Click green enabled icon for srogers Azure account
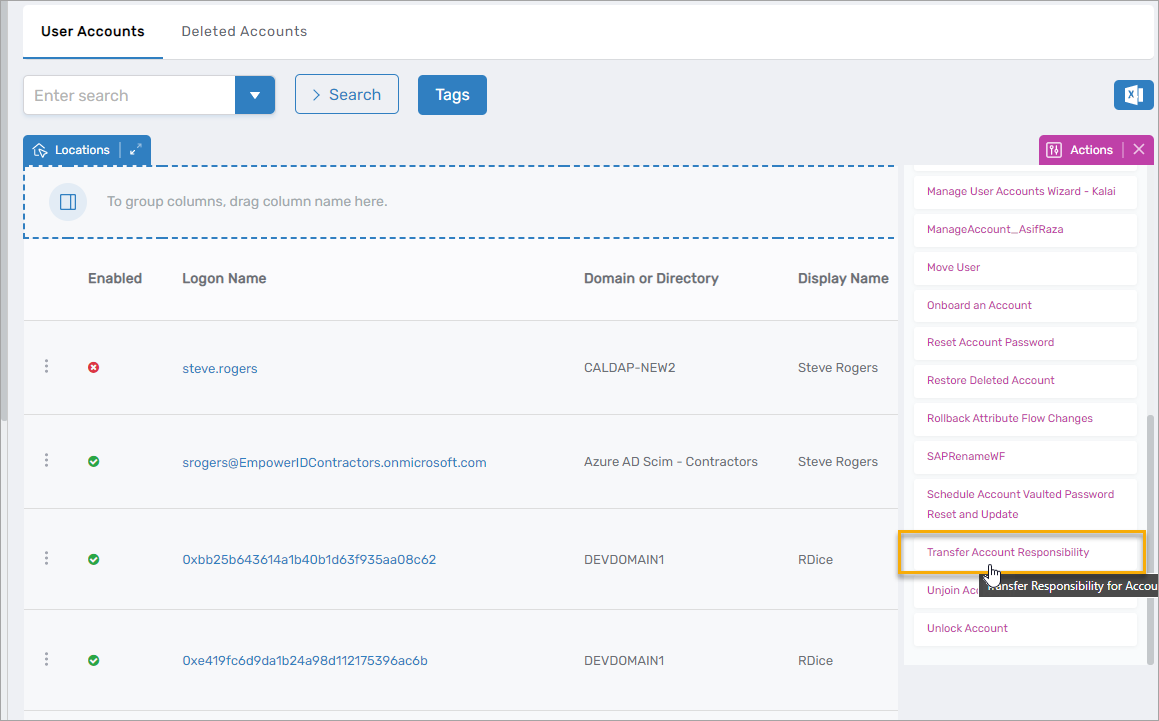This screenshot has width=1159, height=721. coord(94,462)
